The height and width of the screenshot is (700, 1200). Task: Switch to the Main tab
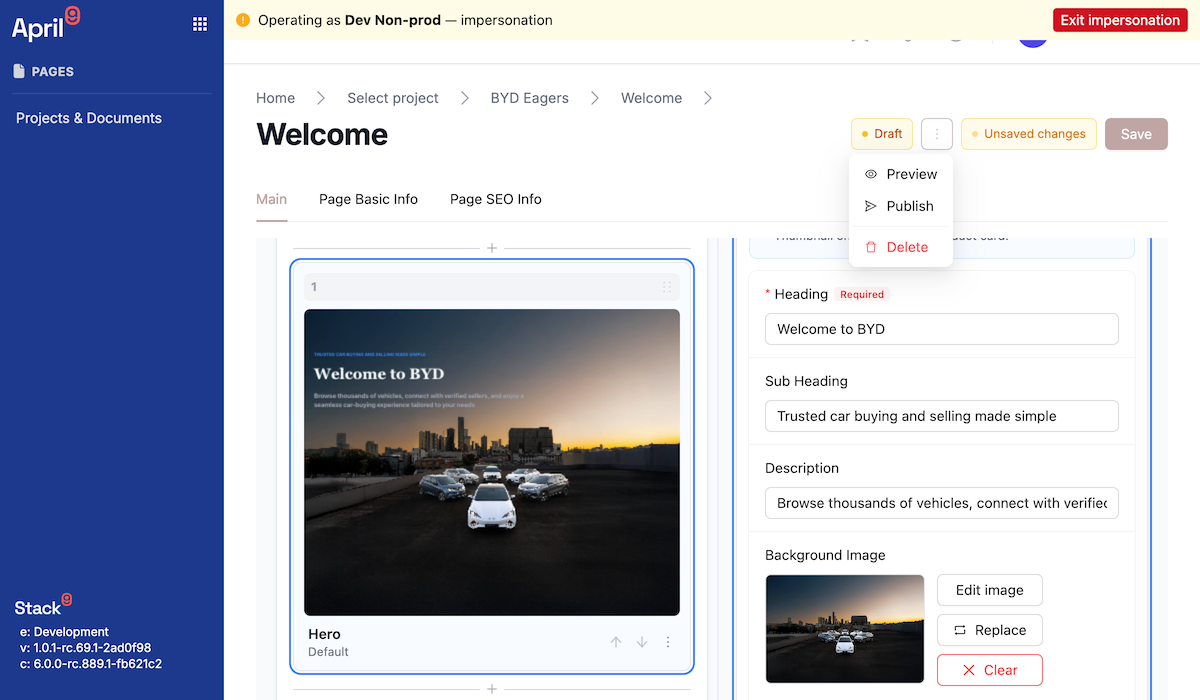[272, 199]
